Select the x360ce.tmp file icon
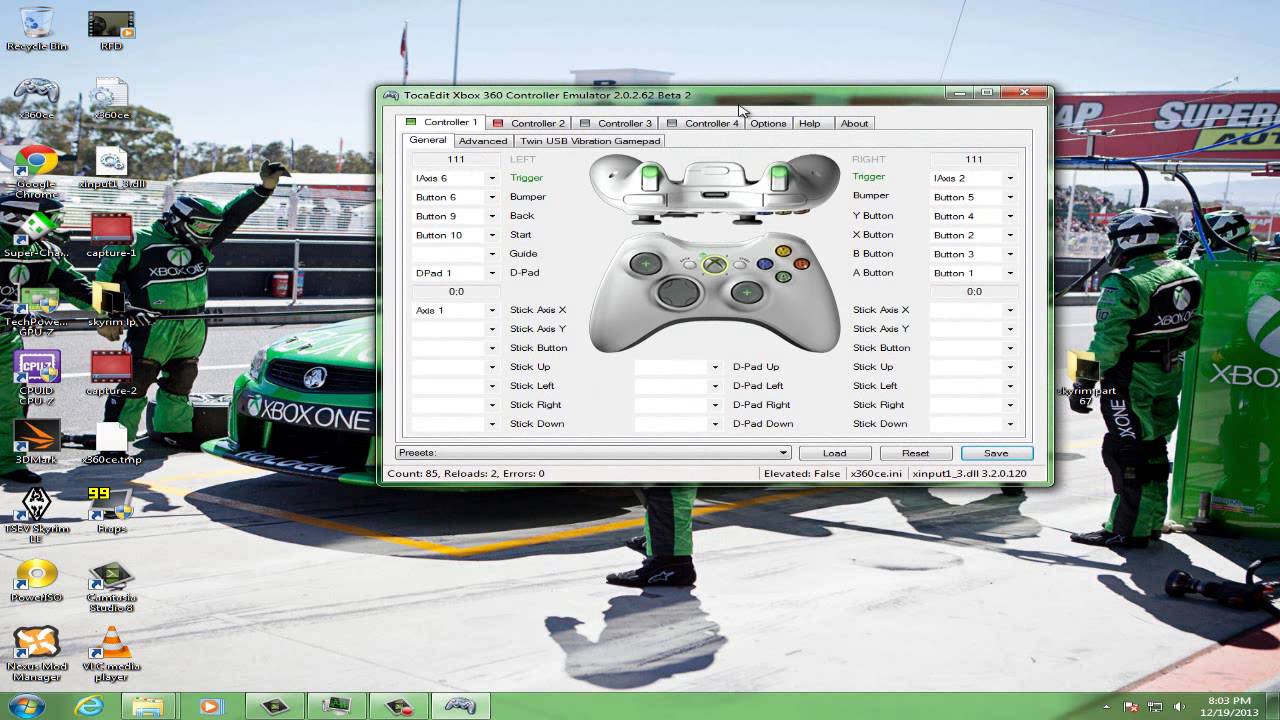Viewport: 1280px width, 720px height. point(111,444)
